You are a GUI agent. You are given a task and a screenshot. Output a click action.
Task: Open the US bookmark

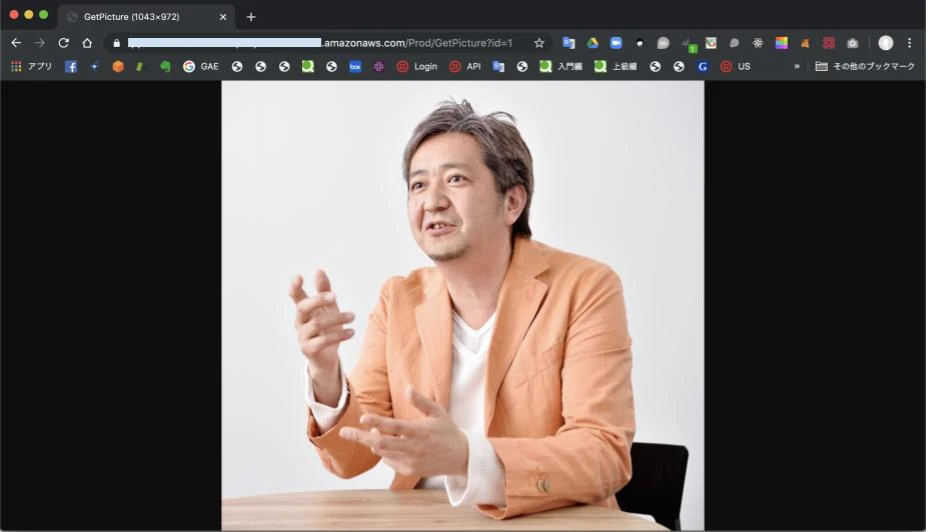735,66
